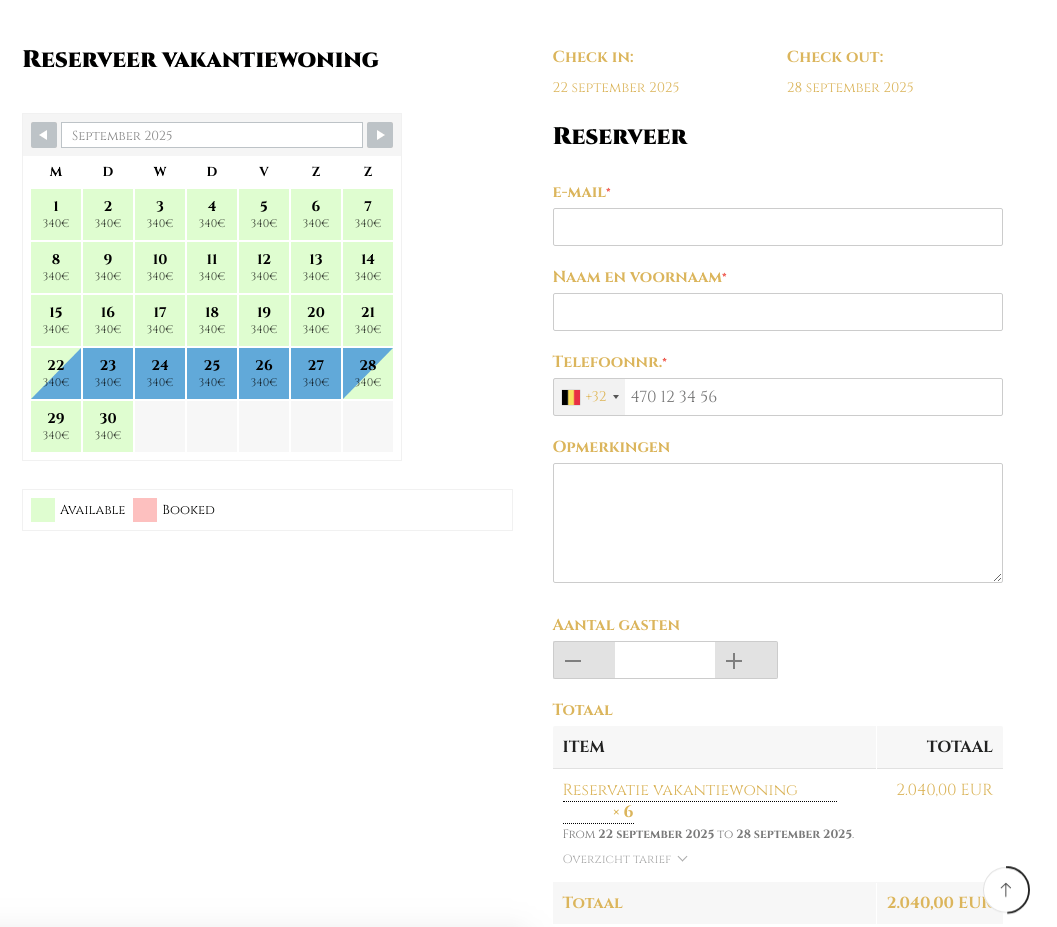The height and width of the screenshot is (927, 1057).
Task: Open the Belgium +32 country code dropdown
Action: [x=590, y=397]
